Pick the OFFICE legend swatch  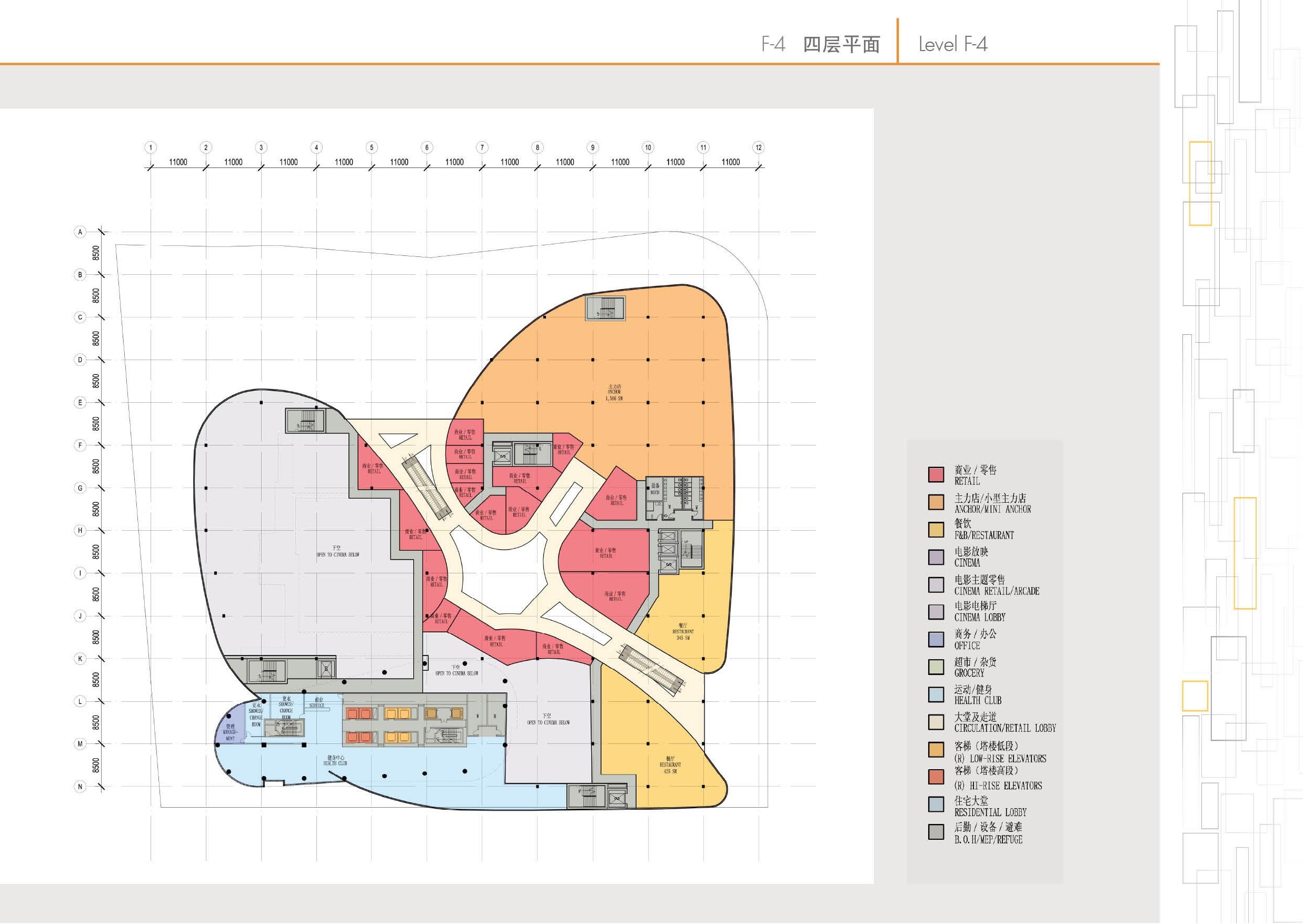click(x=936, y=640)
